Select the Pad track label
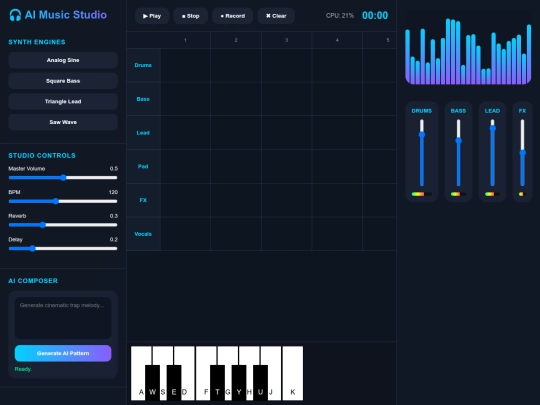This screenshot has height=405, width=540. pyautogui.click(x=143, y=167)
